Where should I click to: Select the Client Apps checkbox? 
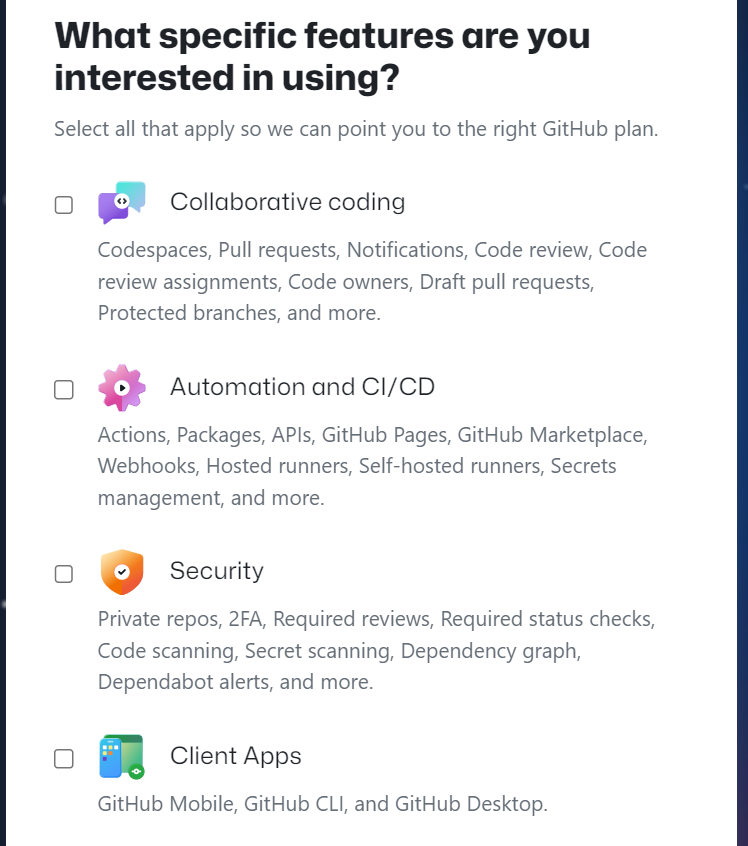point(64,758)
